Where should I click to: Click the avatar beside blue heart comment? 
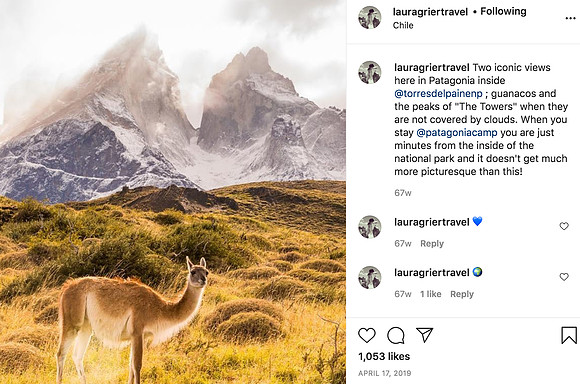[x=370, y=227]
